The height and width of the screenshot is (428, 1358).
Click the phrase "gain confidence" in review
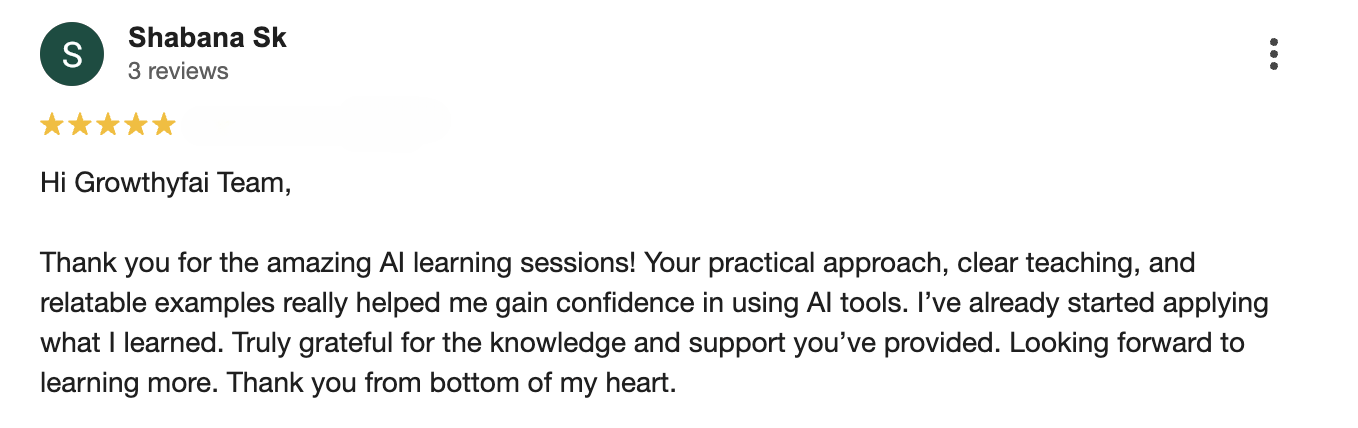[538, 303]
